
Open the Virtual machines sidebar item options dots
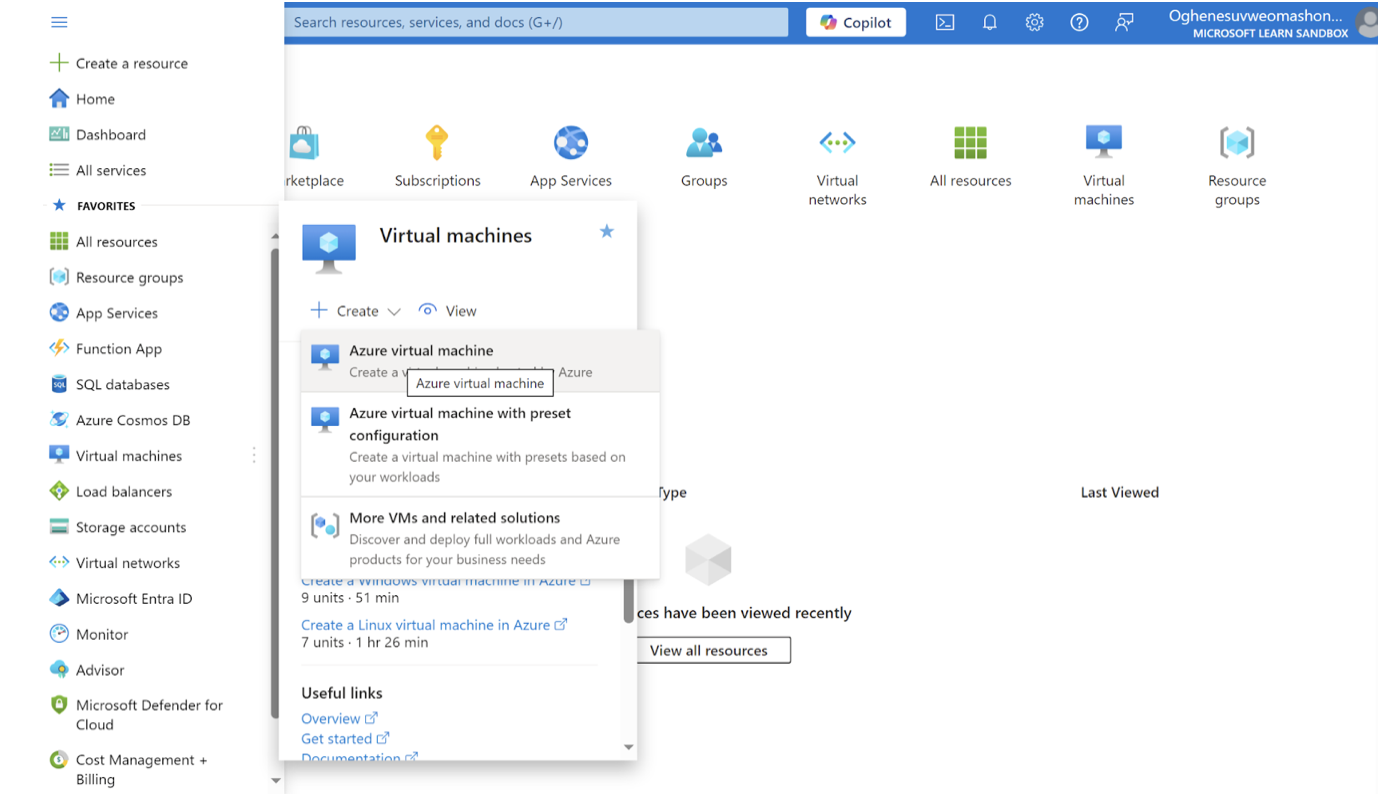click(x=254, y=456)
